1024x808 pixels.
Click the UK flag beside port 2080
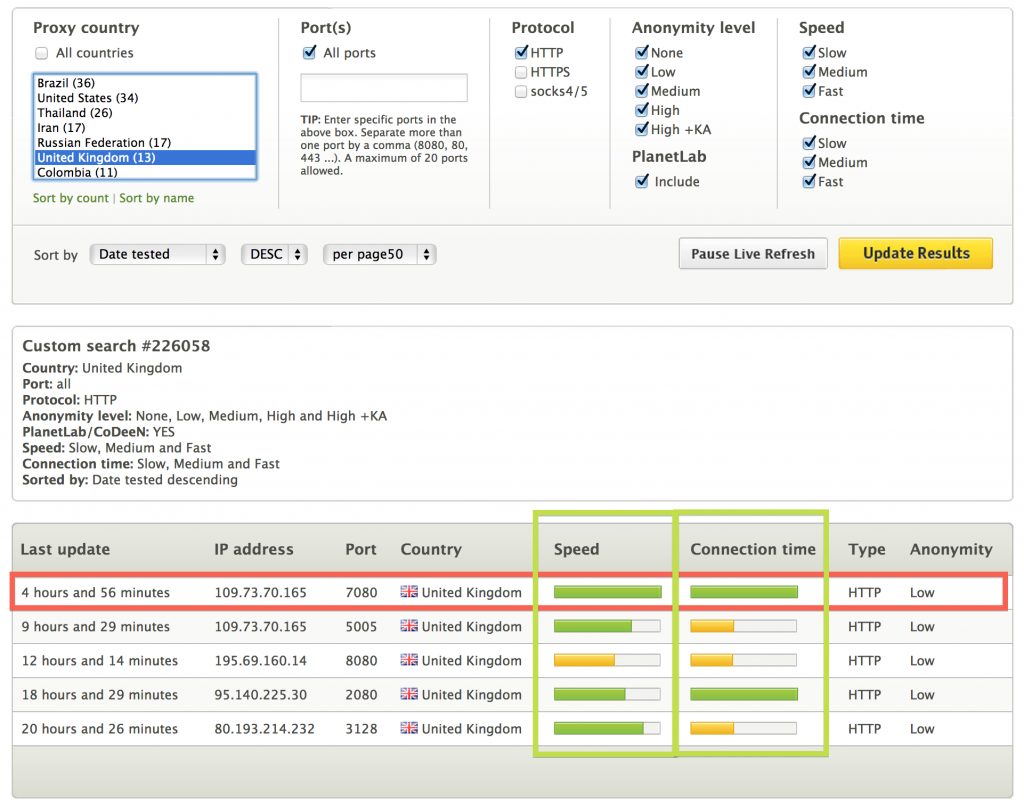[409, 694]
